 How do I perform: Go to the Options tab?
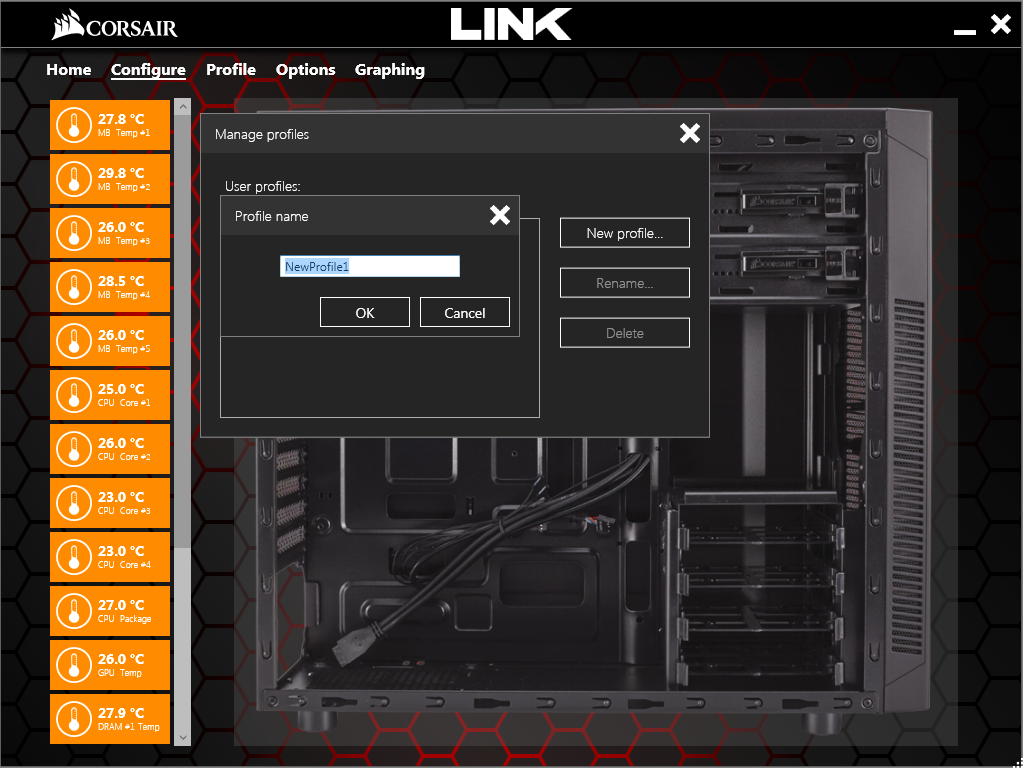coord(305,70)
